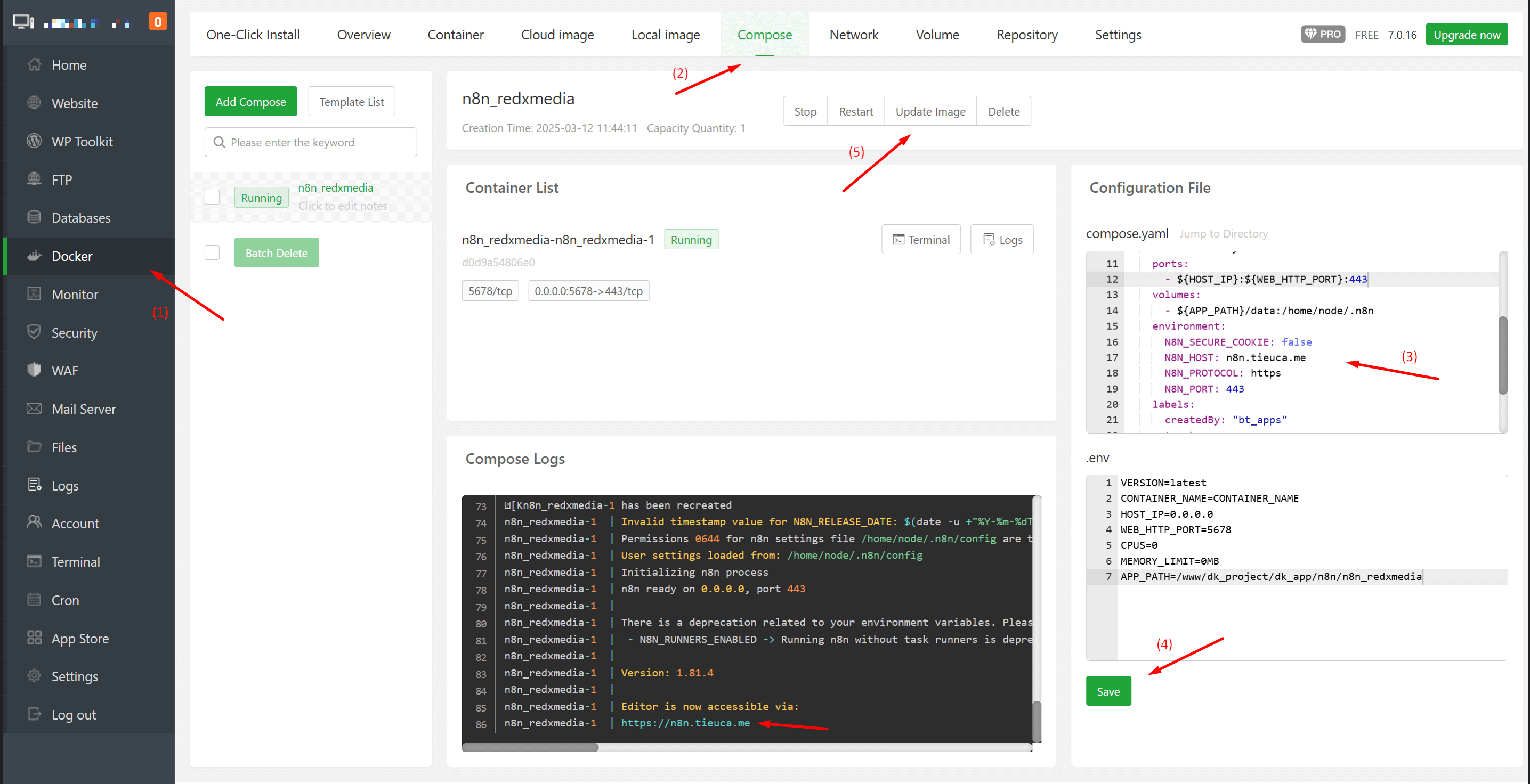Click Jump to Directory link
The image size is (1530, 784).
[1223, 233]
